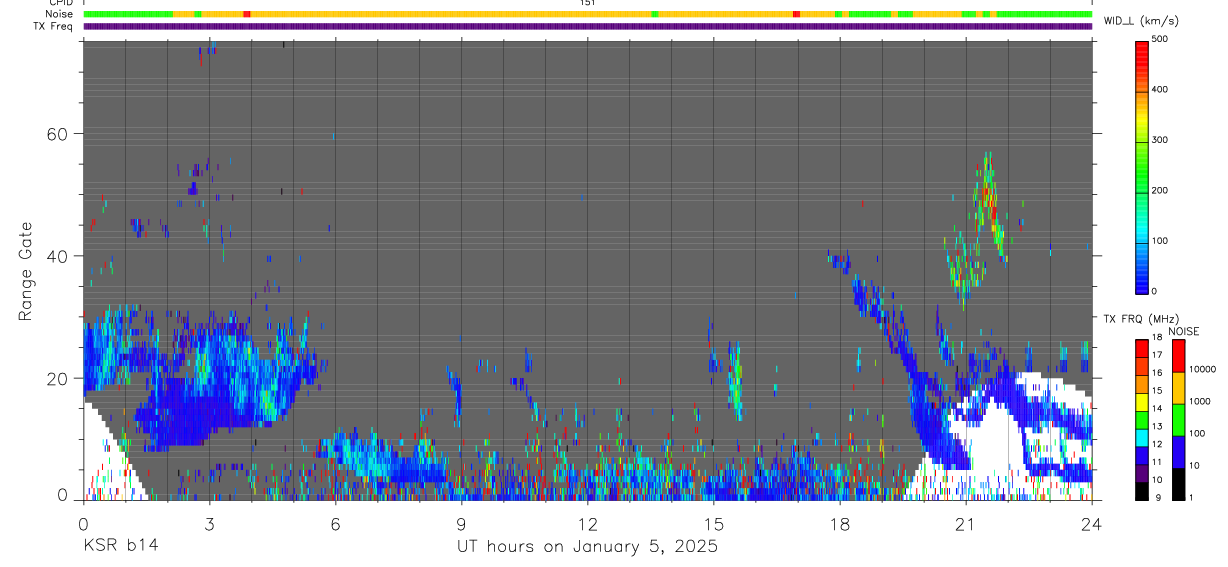This screenshot has width=1228, height=567.
Task: Click the NOISE color legend bar
Action: pyautogui.click(x=1177, y=419)
